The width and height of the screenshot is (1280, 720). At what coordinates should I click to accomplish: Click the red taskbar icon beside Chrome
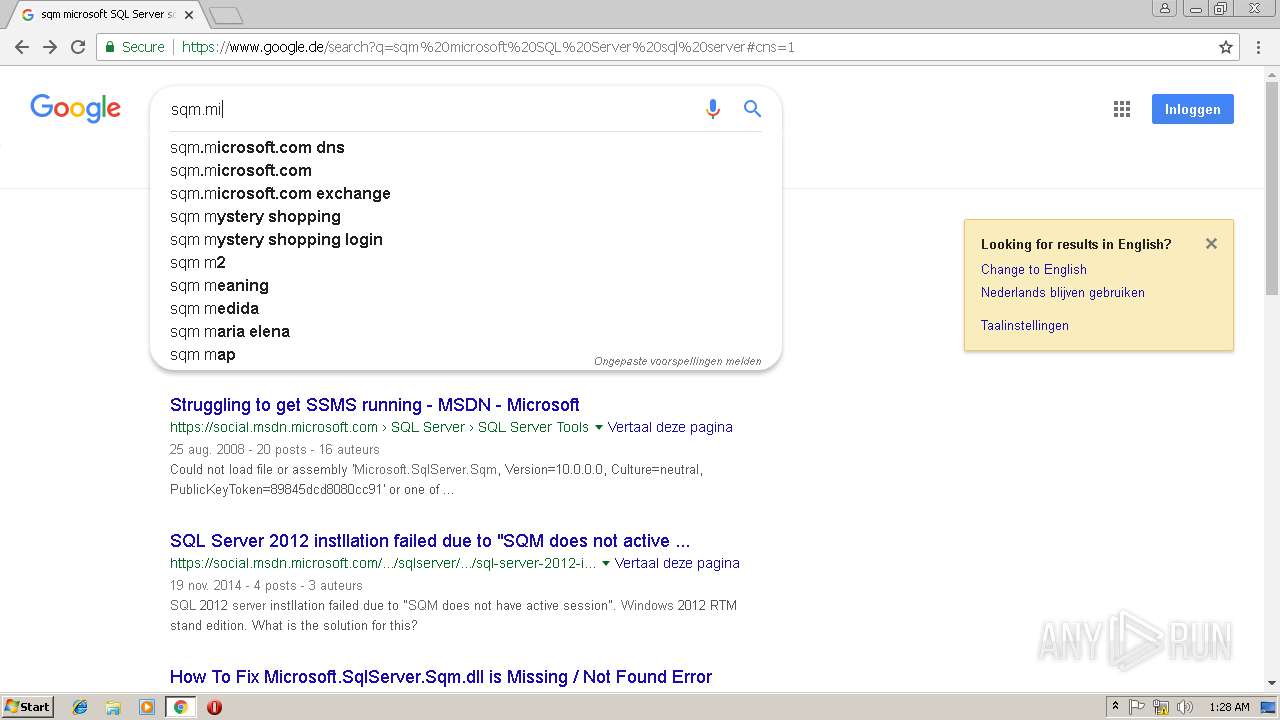coord(214,707)
